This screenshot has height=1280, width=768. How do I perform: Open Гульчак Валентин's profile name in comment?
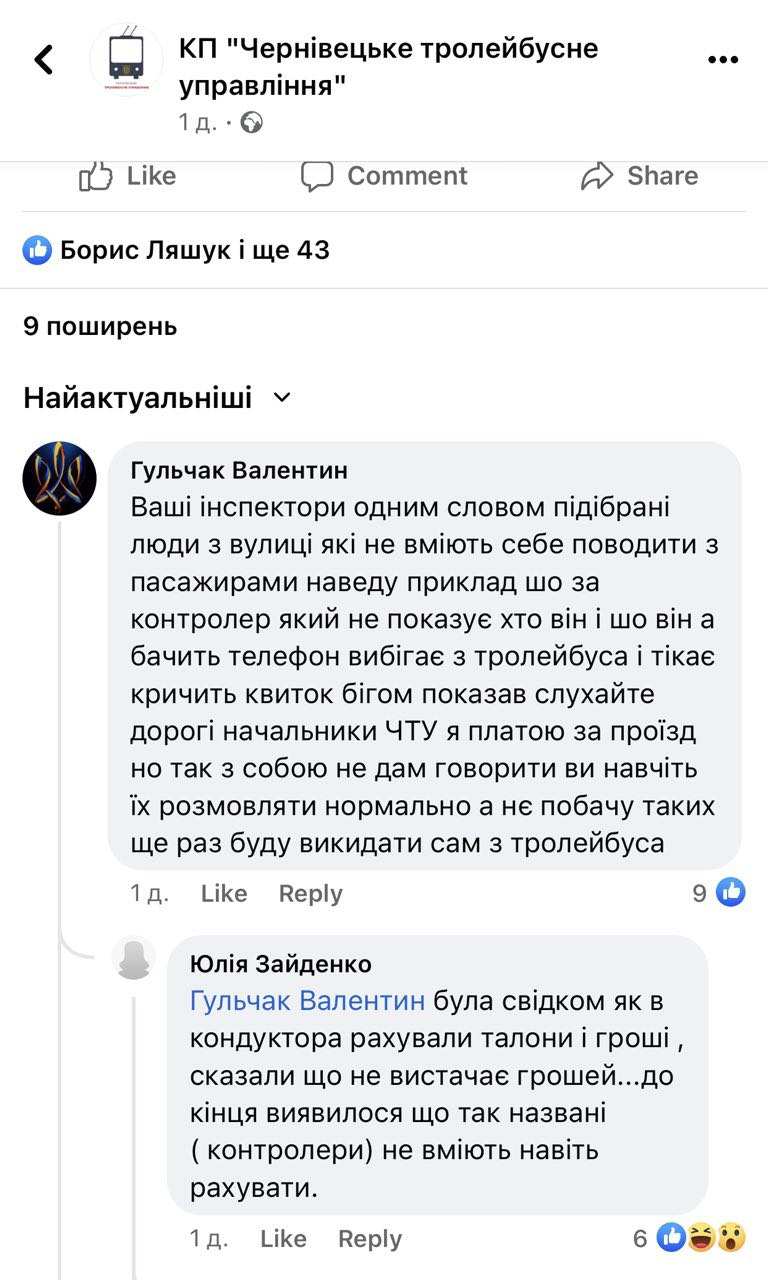(240, 471)
